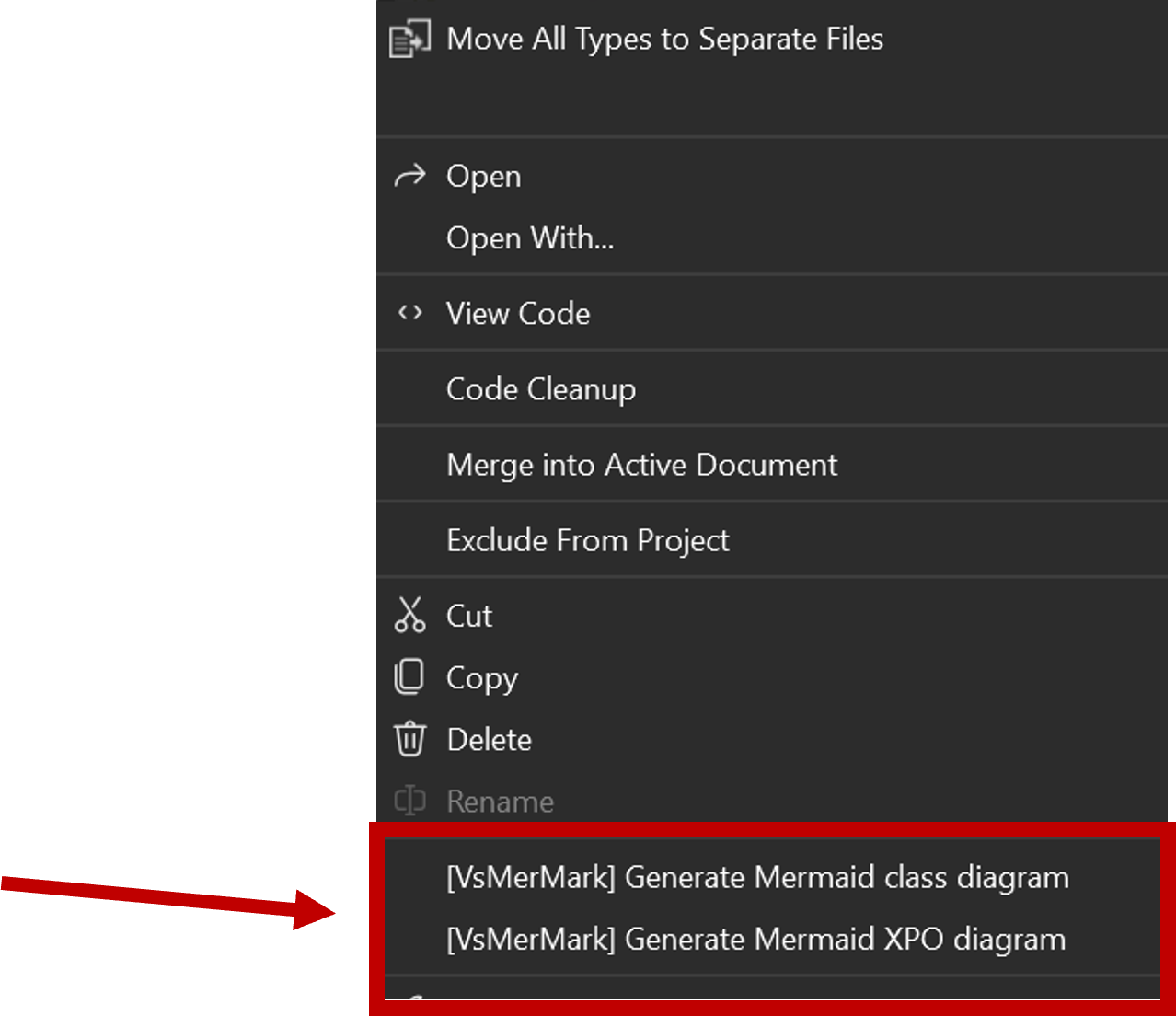Click the grayed-out Rename icon
Viewport: 1176px width, 1016px height.
click(410, 801)
